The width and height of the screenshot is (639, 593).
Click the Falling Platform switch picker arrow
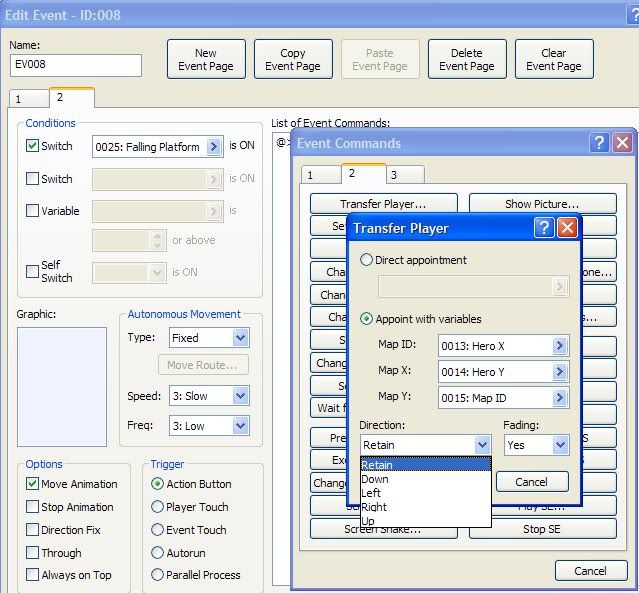(x=214, y=147)
